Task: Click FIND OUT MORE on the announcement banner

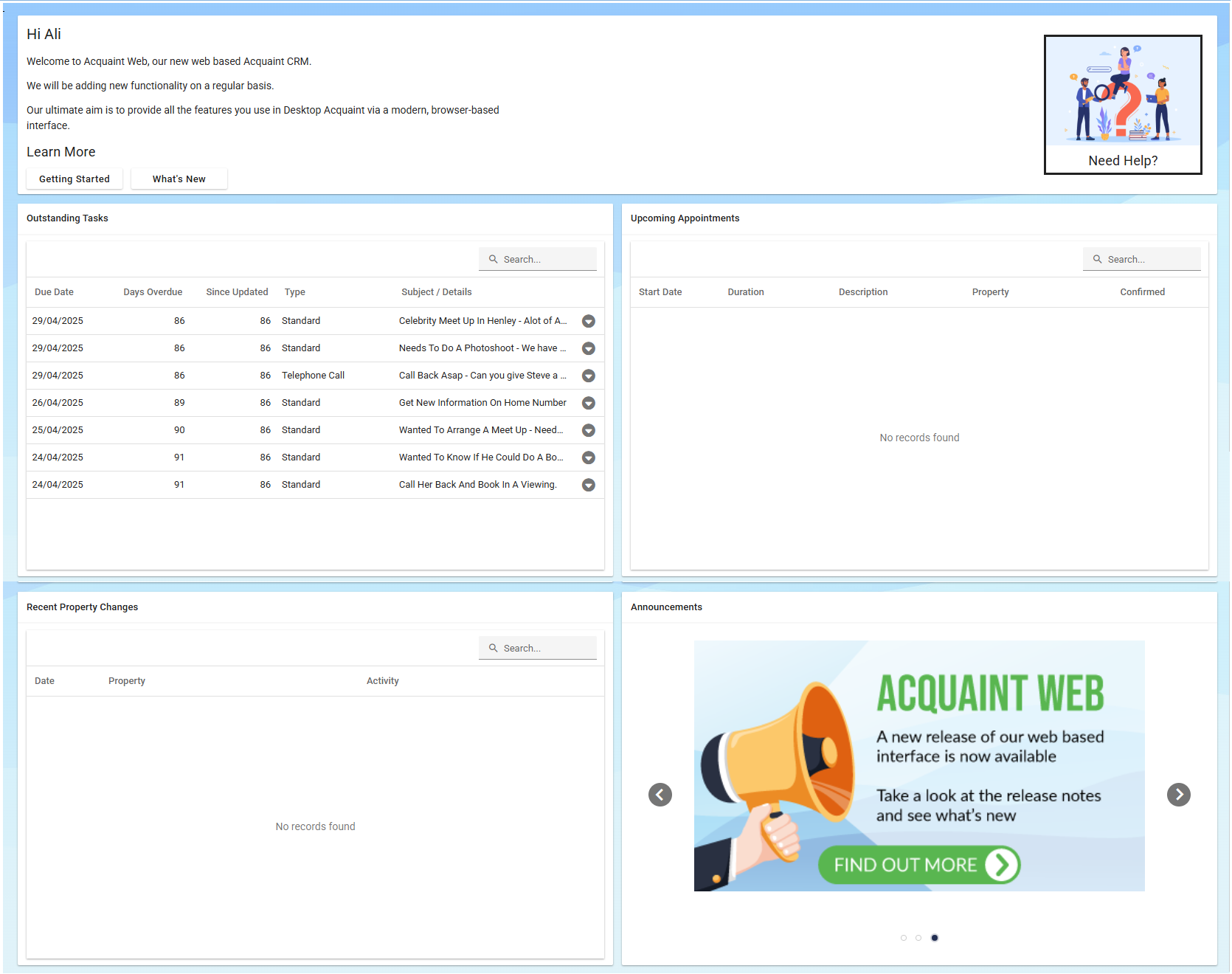Action: click(x=919, y=865)
